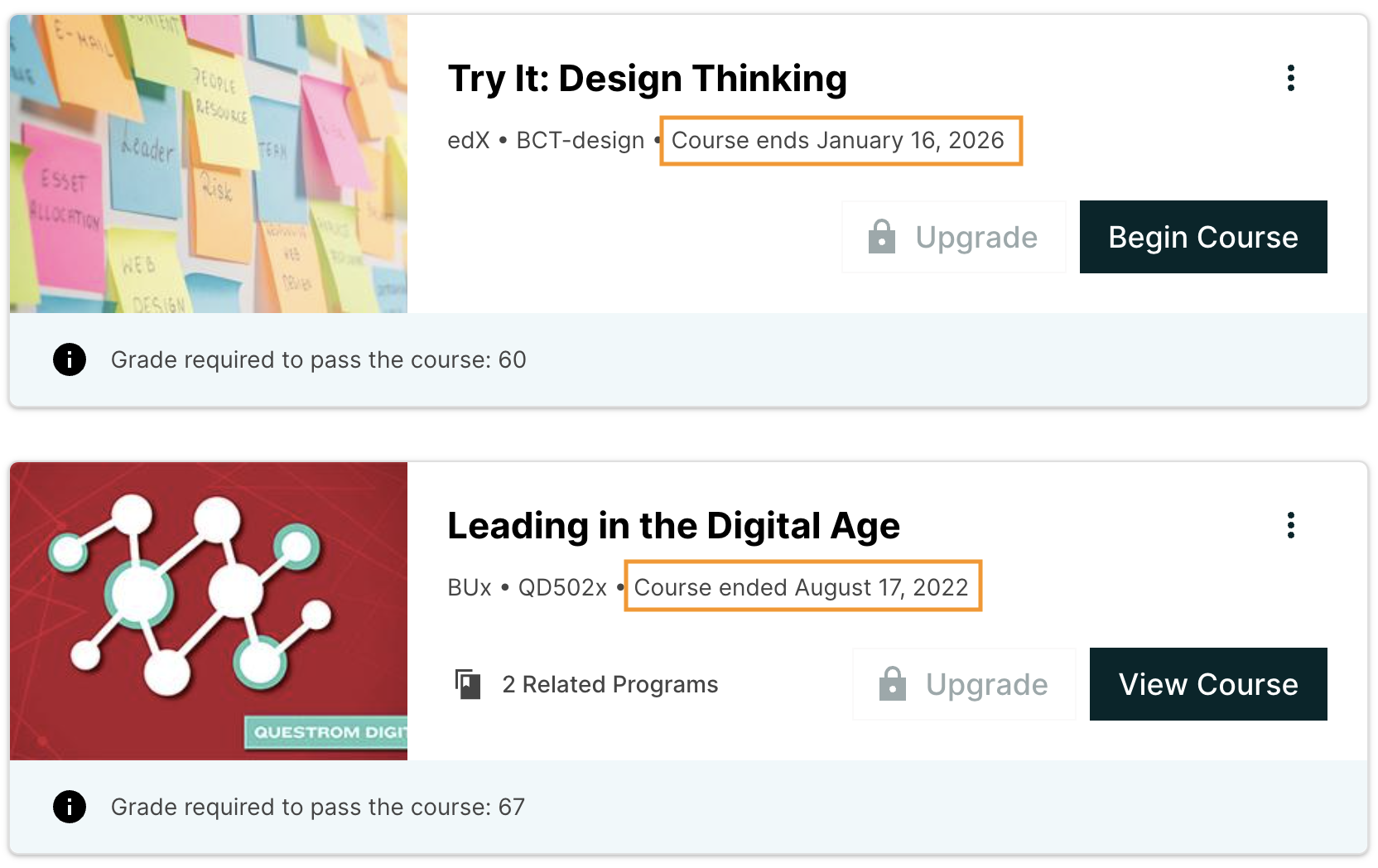Click lock icon on Digital Age Upgrade
Image resolution: width=1378 pixels, height=868 pixels.
892,684
